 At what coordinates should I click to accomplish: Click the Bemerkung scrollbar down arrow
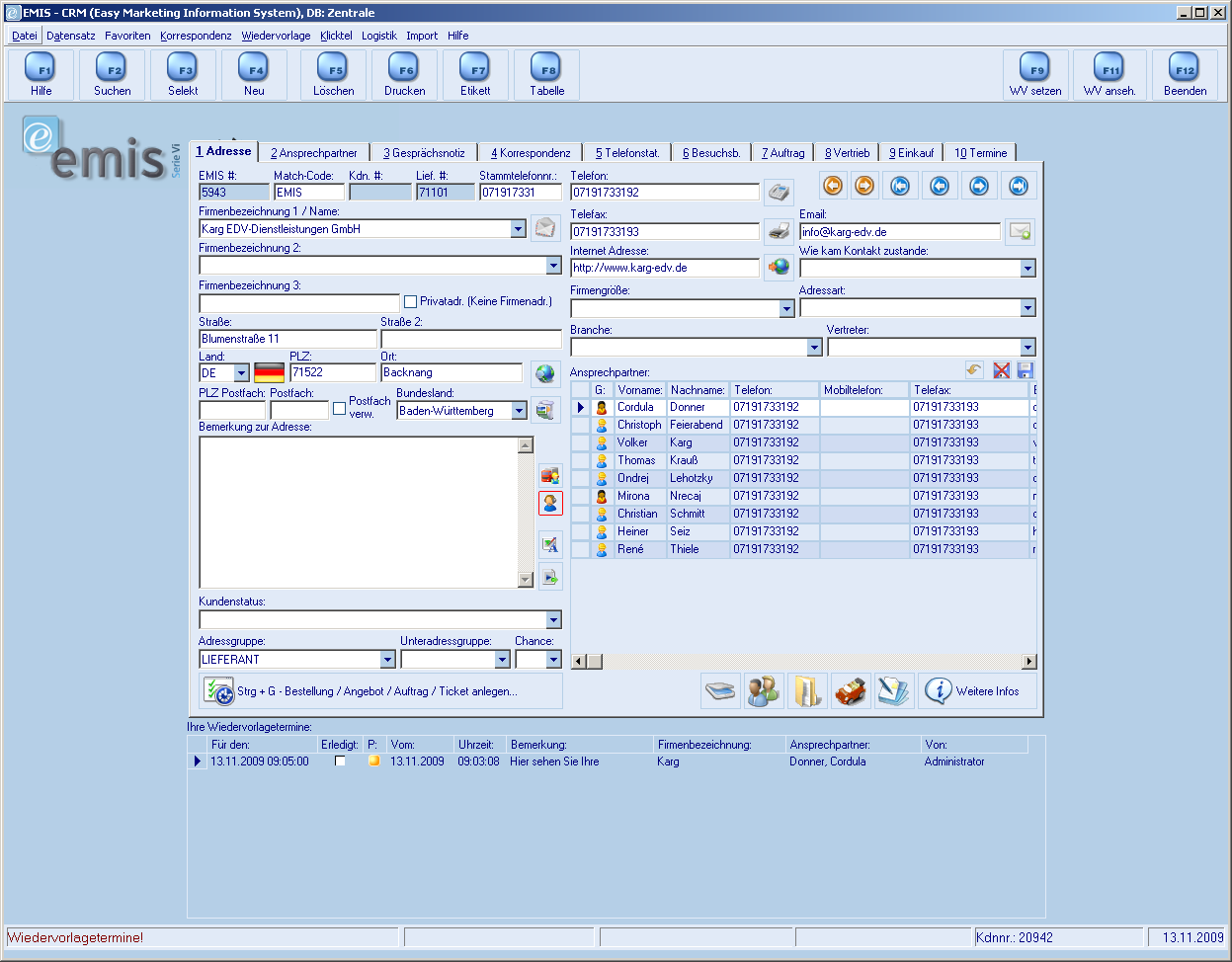pyautogui.click(x=526, y=580)
